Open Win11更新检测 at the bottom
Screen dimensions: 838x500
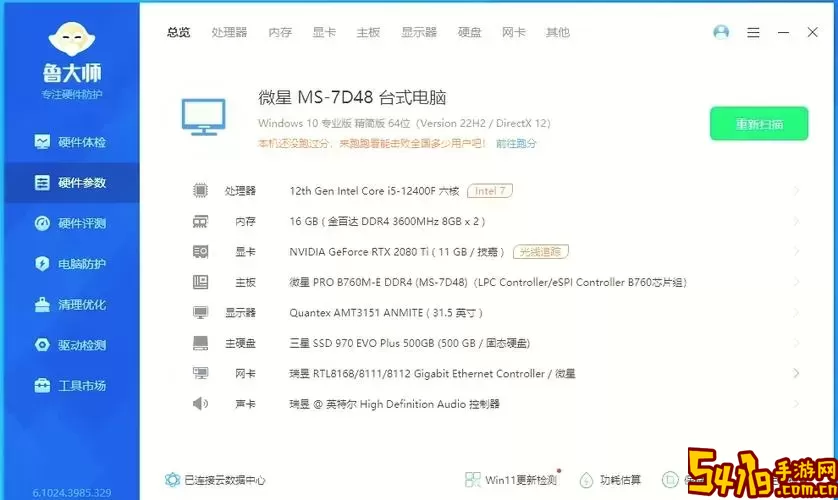(x=511, y=480)
